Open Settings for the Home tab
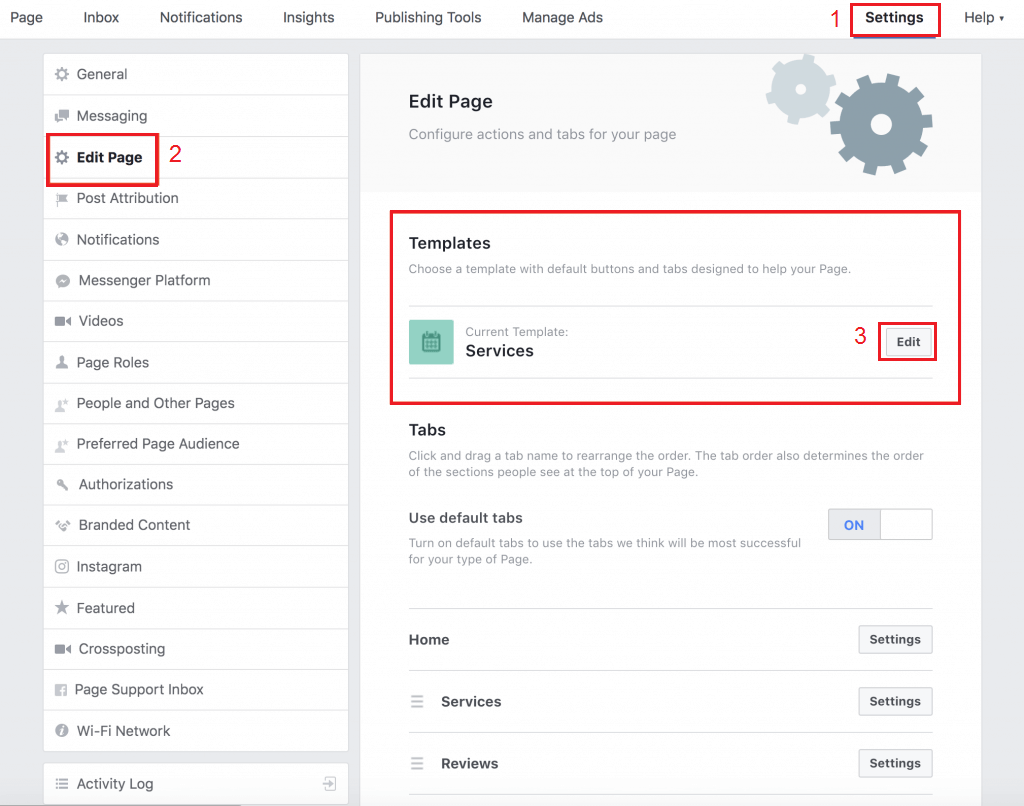The width and height of the screenshot is (1024, 806). coord(895,639)
